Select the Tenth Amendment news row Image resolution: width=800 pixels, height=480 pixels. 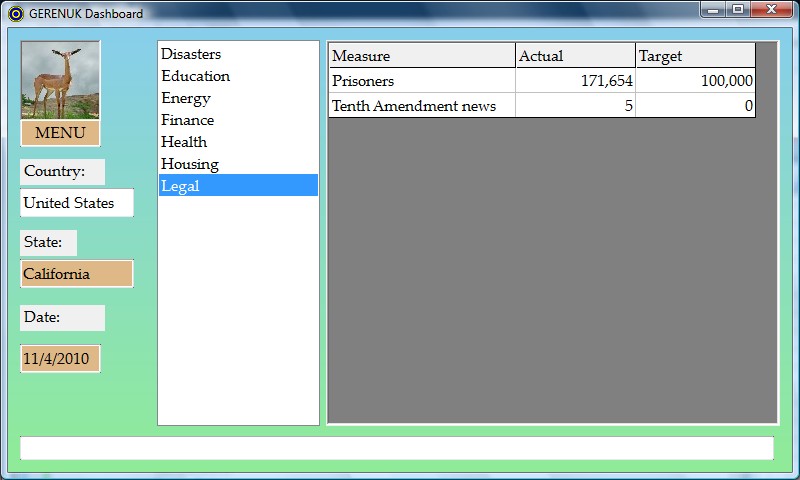pyautogui.click(x=421, y=105)
